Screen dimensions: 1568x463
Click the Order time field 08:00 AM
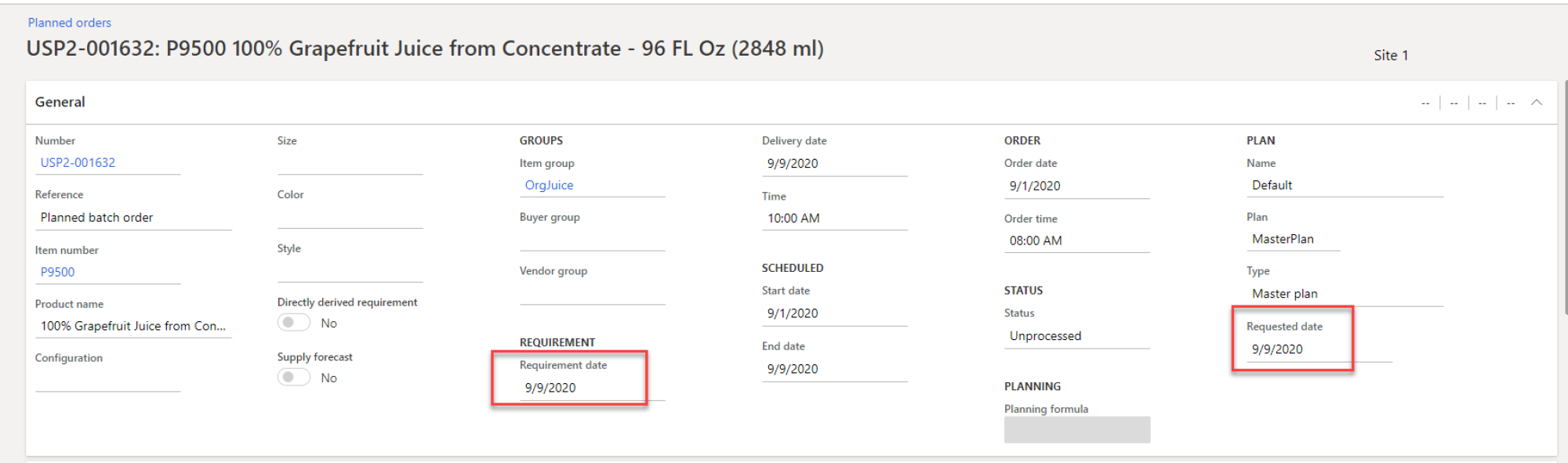tap(1077, 241)
